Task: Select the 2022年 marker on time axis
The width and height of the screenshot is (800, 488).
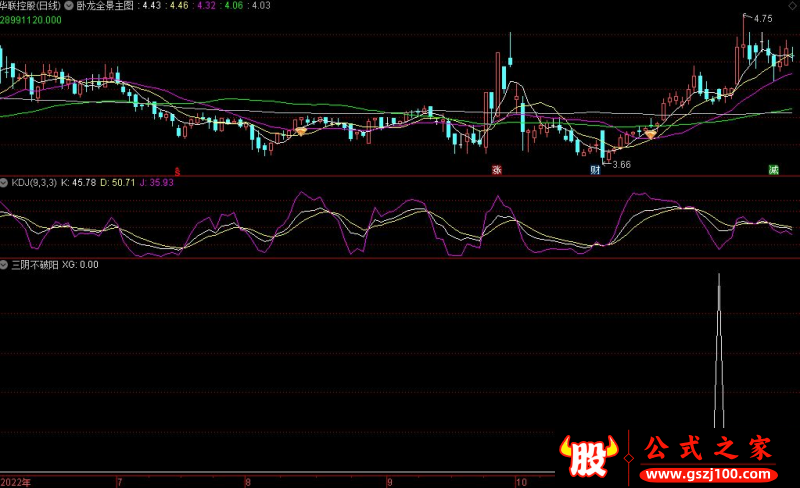Action: click(15, 481)
